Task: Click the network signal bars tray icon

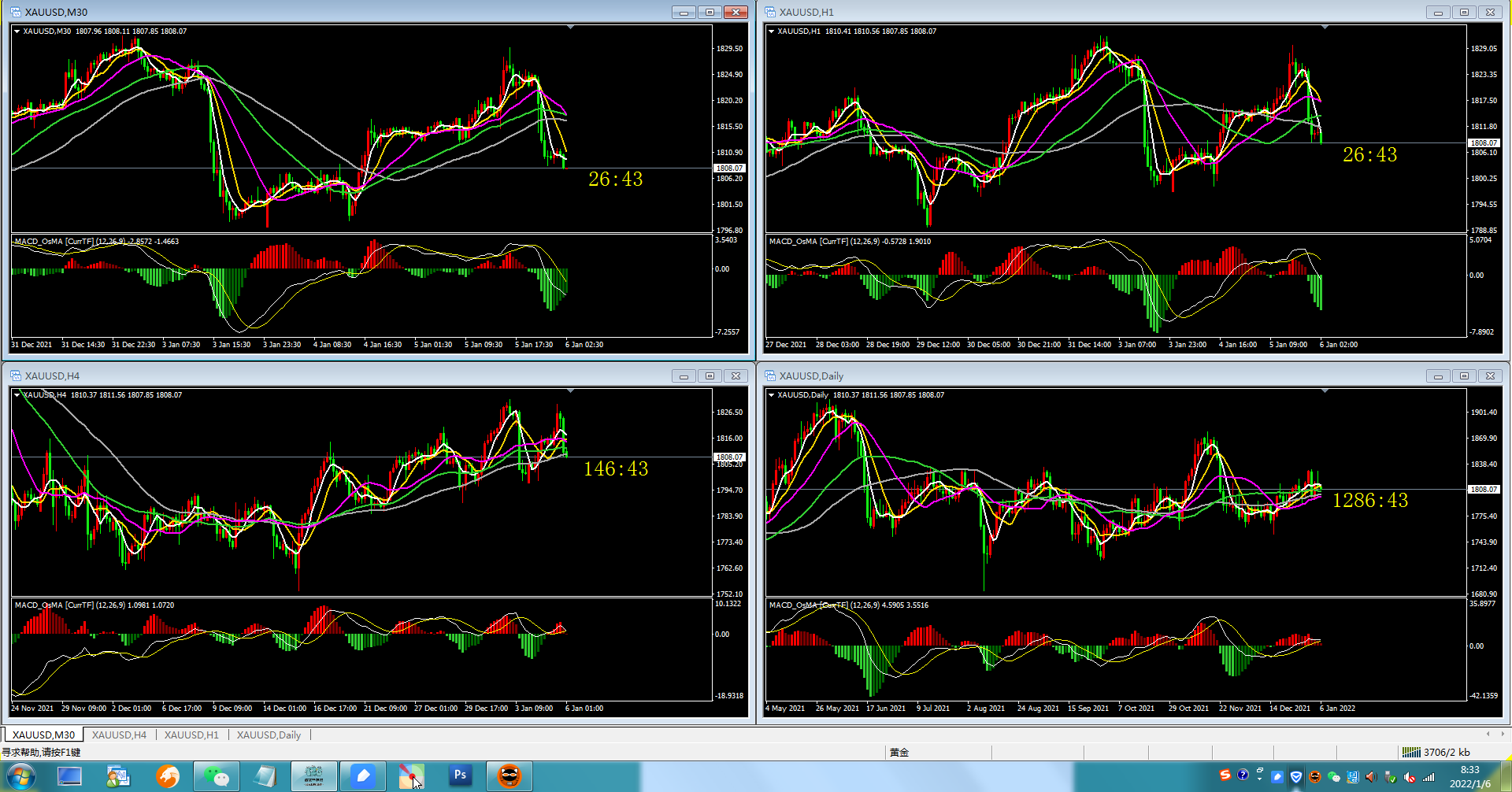Action: [x=1428, y=777]
